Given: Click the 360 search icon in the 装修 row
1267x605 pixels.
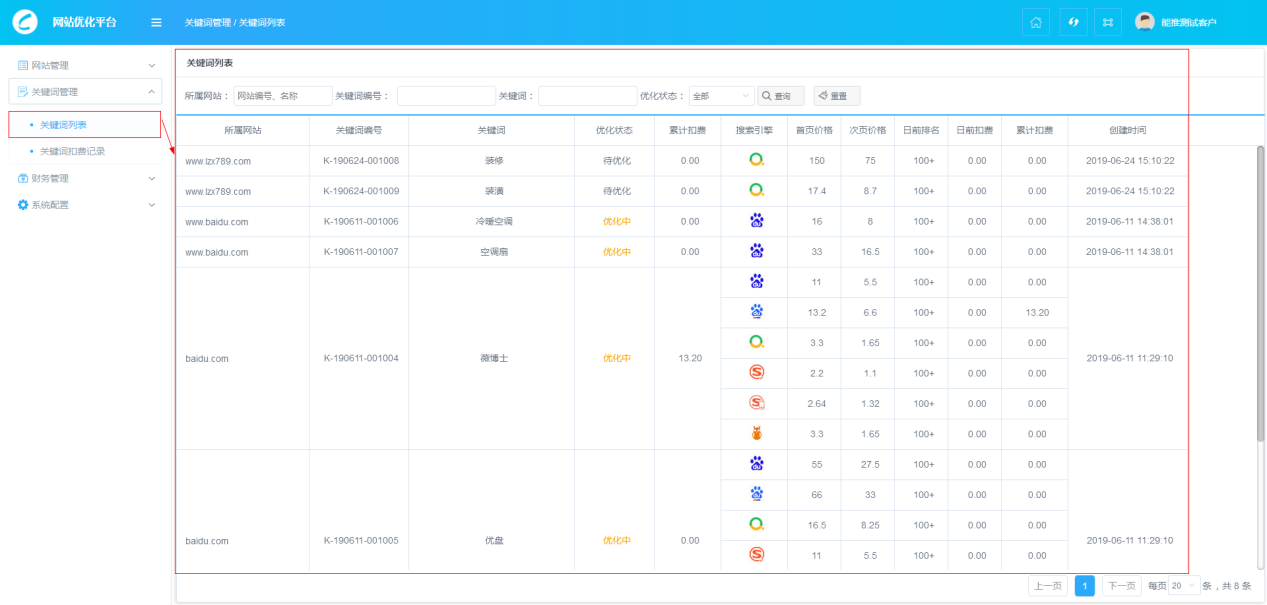Looking at the screenshot, I should 757,160.
